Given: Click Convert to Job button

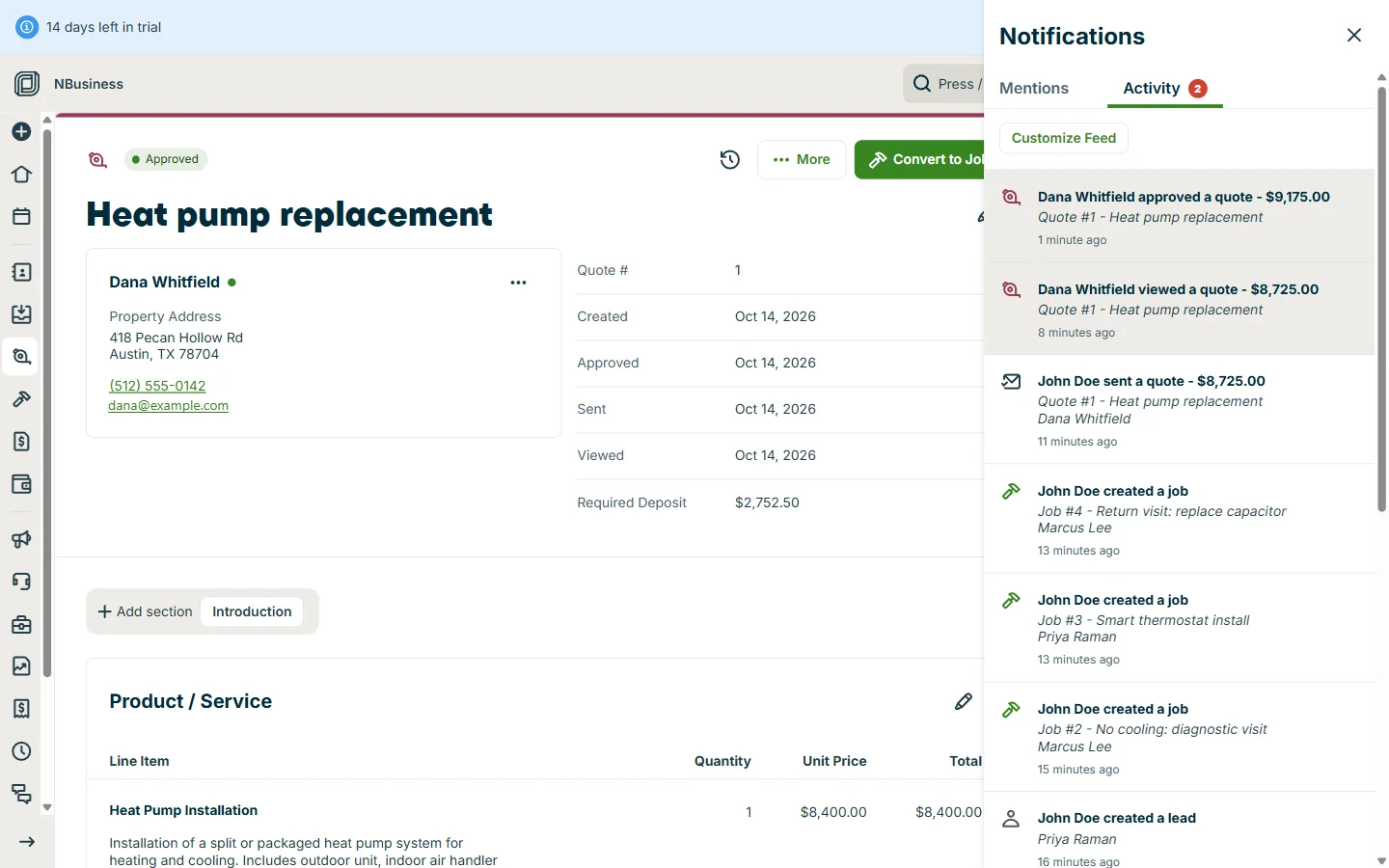Looking at the screenshot, I should coord(919,159).
